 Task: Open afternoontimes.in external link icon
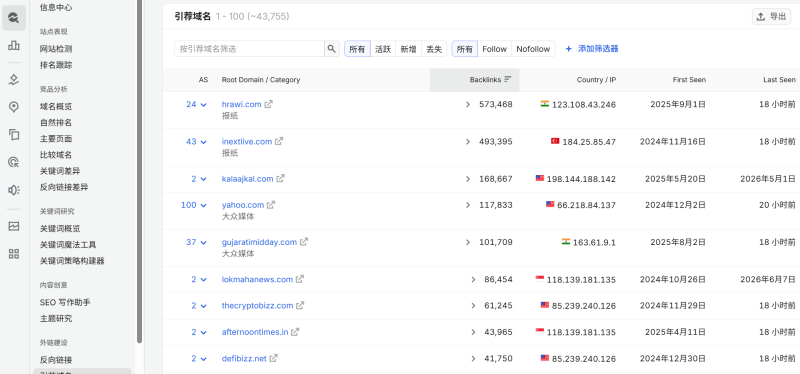click(x=295, y=332)
